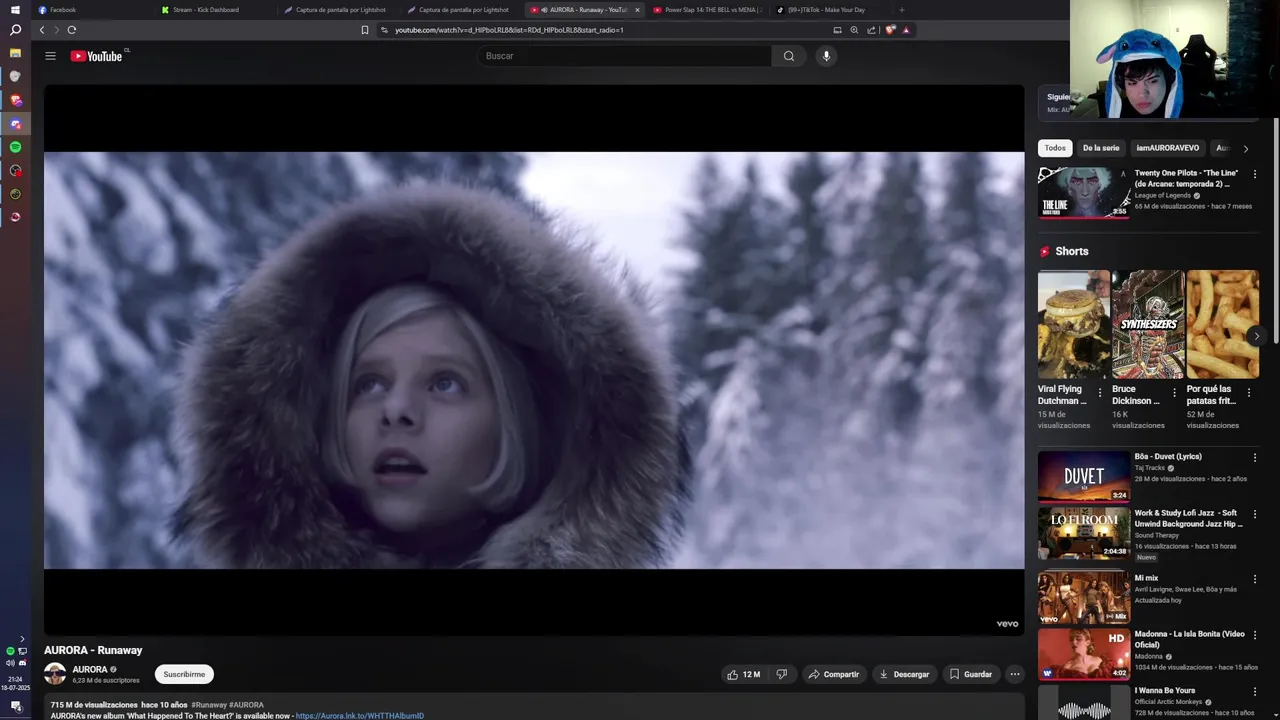Share the video via Compartir
This screenshot has width=1280, height=720.
click(x=834, y=674)
